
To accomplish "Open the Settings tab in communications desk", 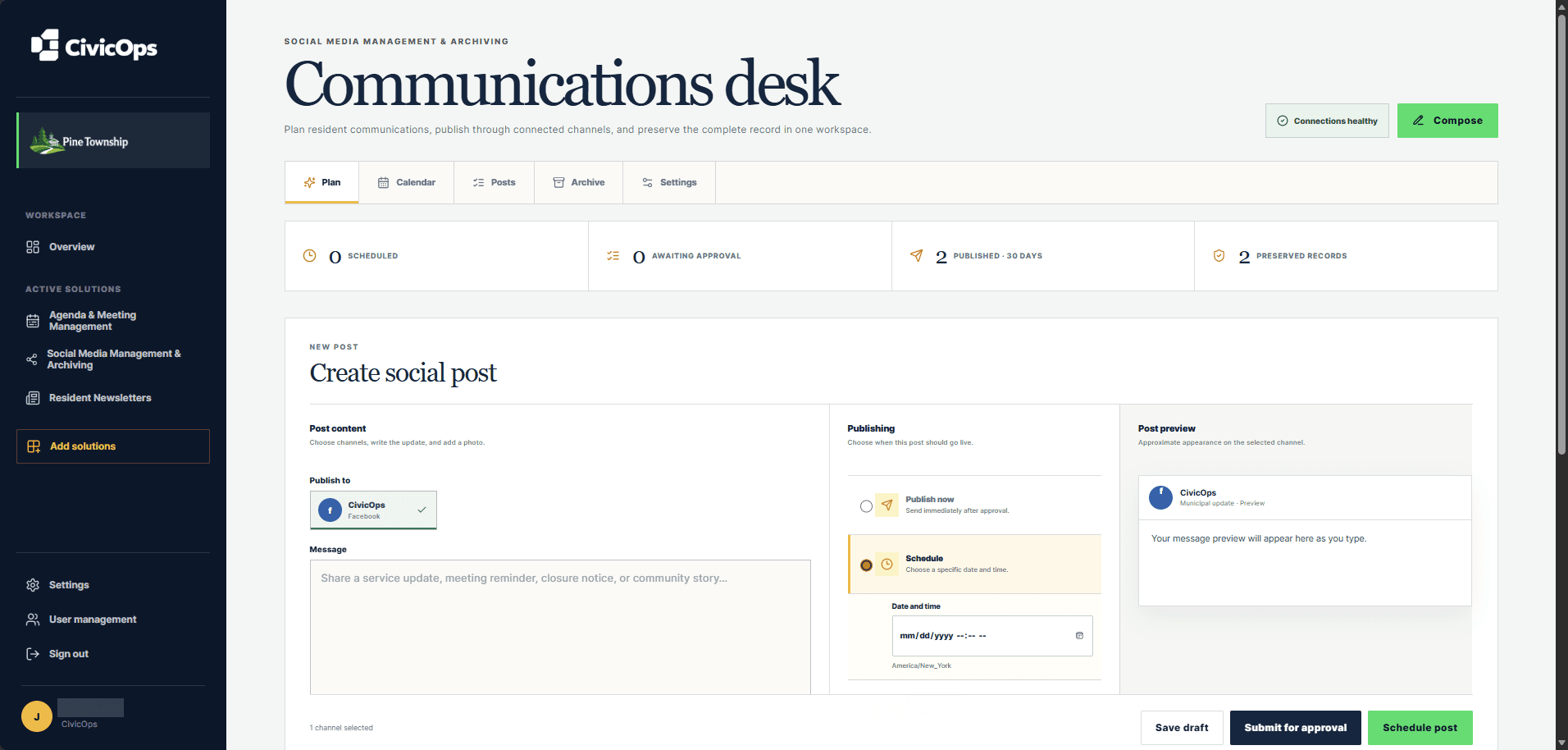I will 669,182.
